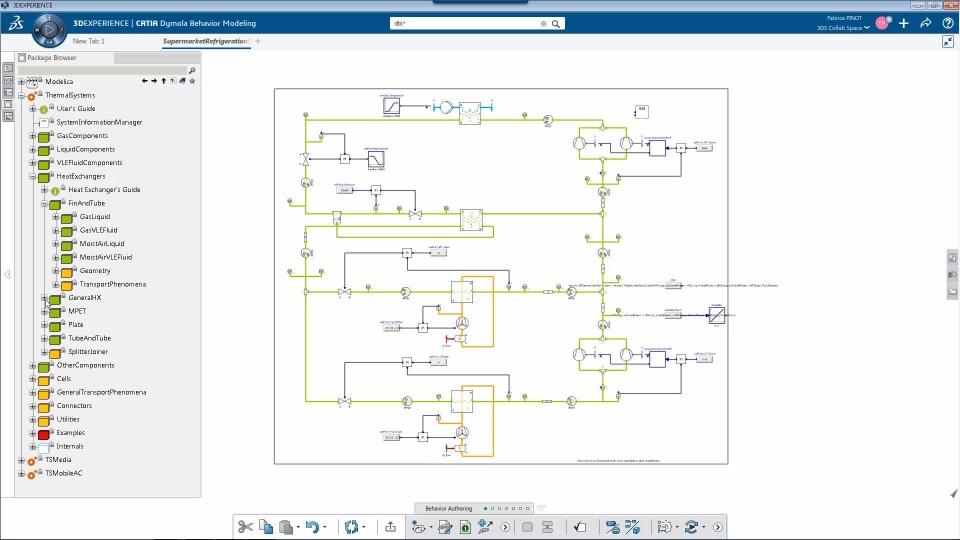Viewport: 960px width, 540px height.
Task: Click the Undo arrow icon
Action: point(312,527)
